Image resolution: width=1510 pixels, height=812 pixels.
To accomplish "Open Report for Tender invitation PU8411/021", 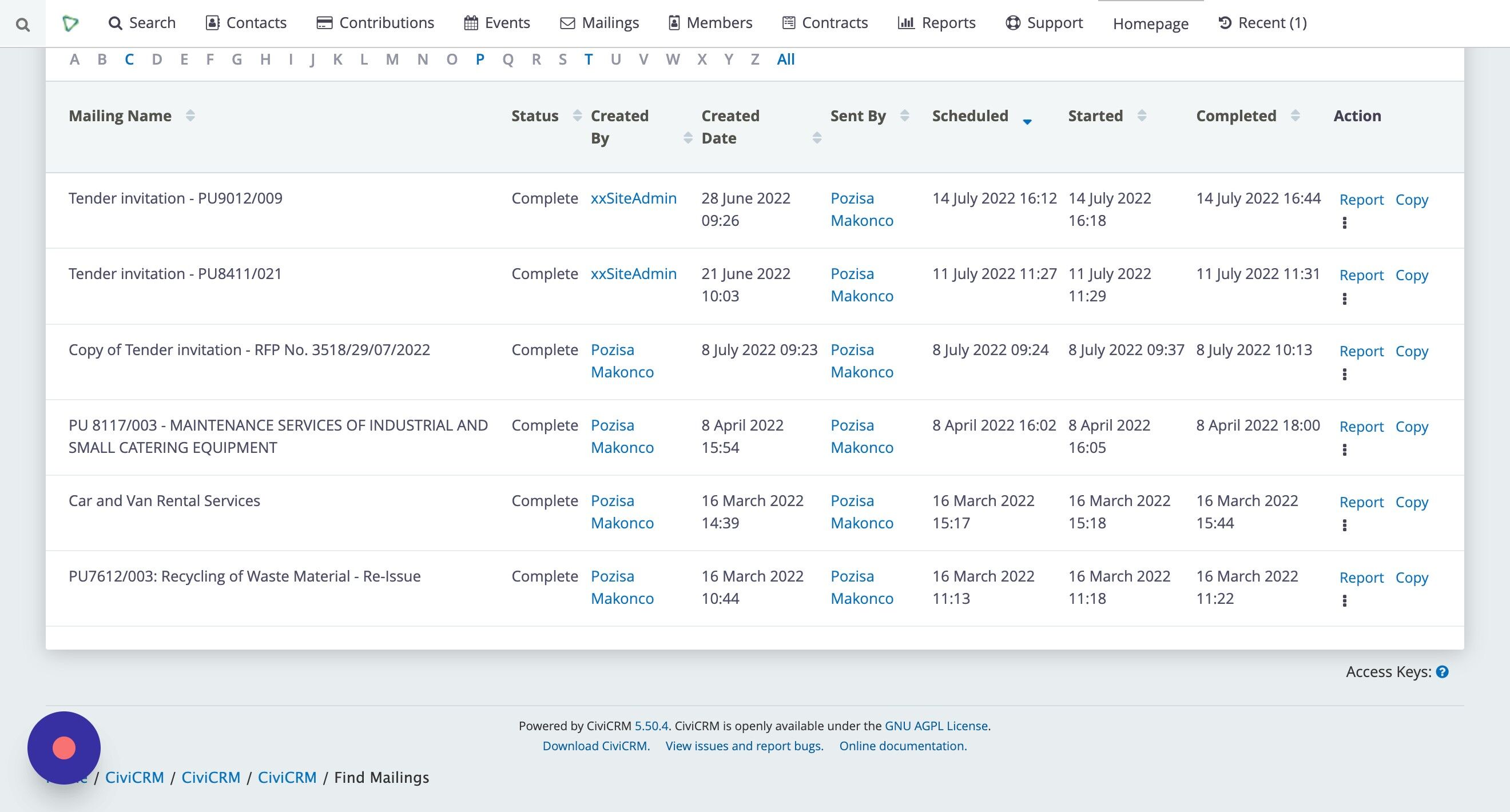I will tap(1361, 276).
